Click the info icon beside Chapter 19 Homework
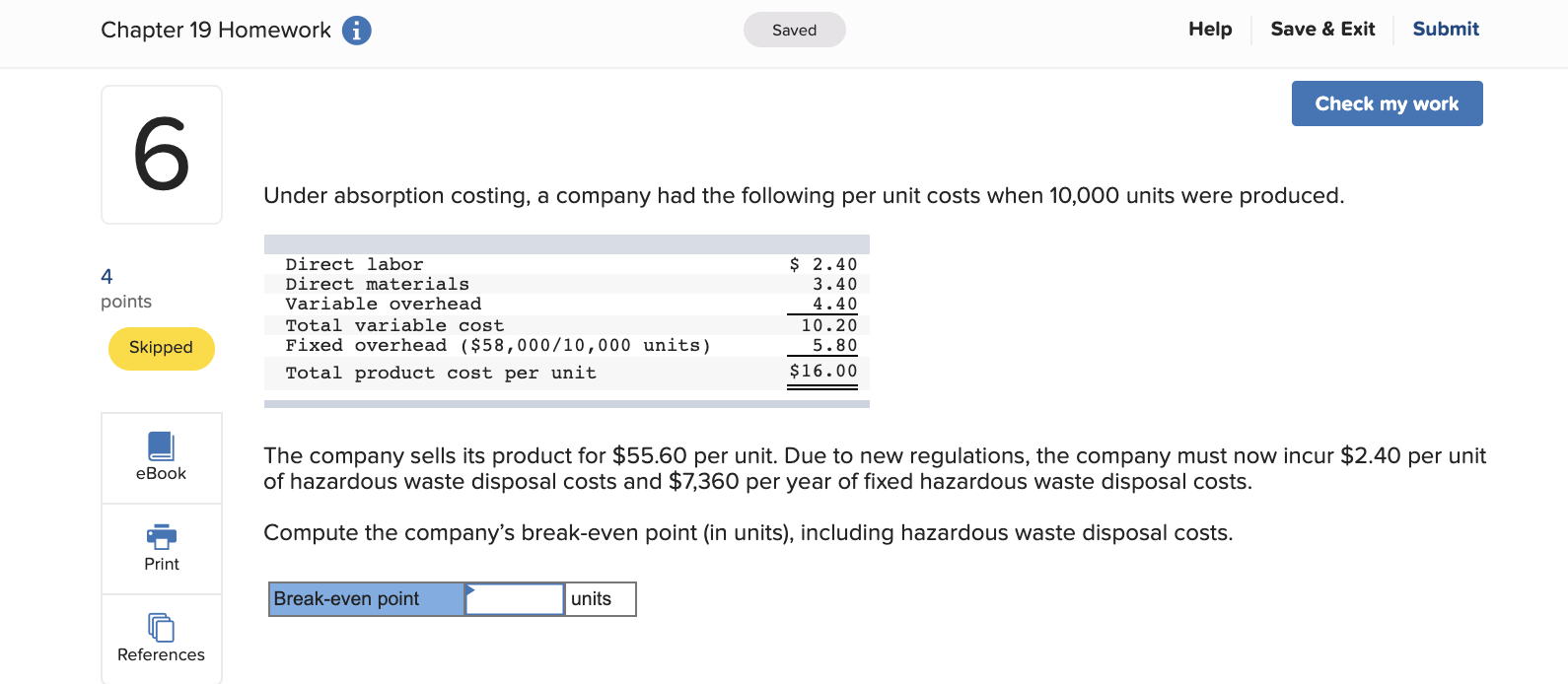This screenshot has width=1568, height=684. (358, 30)
